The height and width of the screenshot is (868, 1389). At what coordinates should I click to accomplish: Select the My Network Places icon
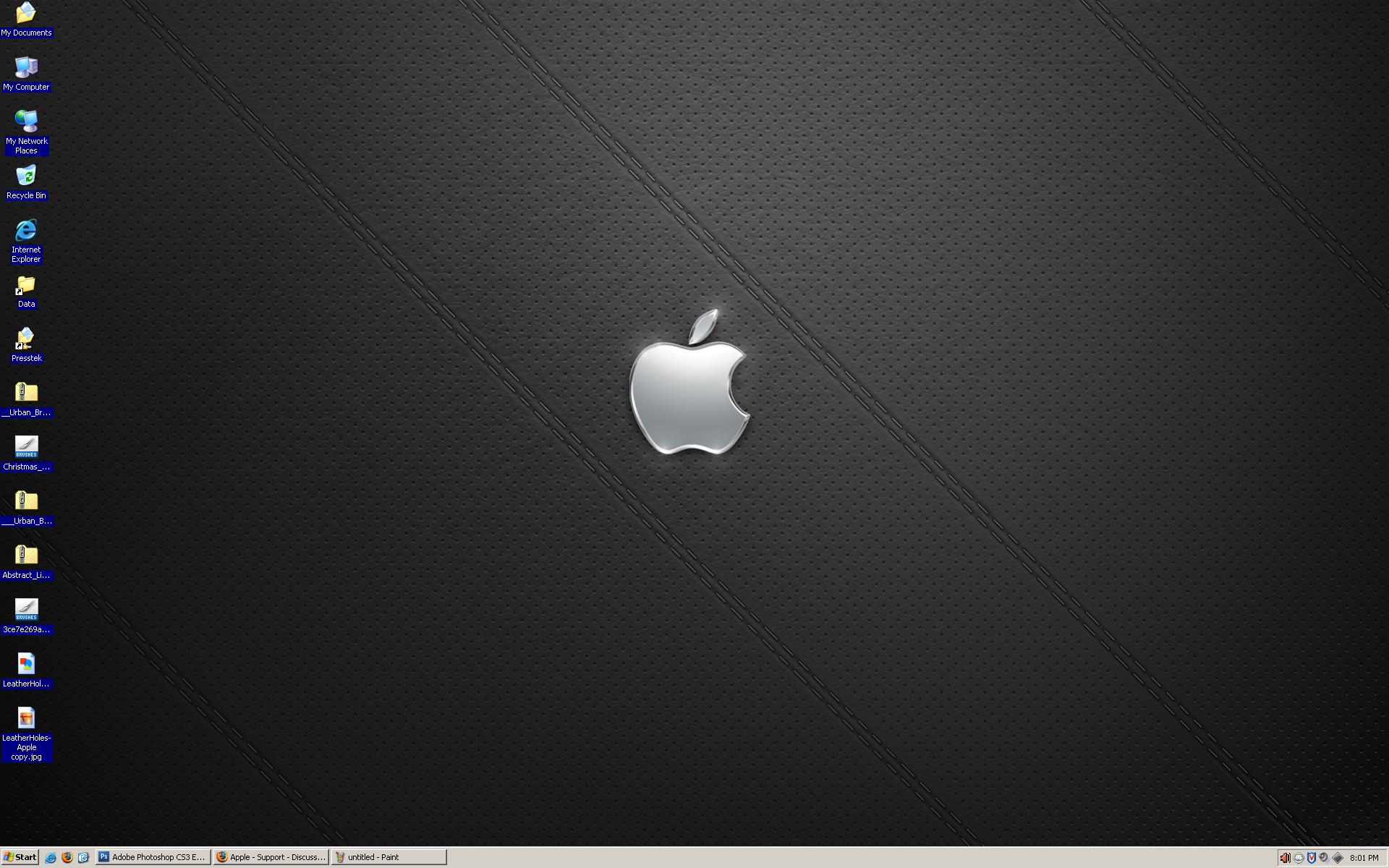[26, 121]
